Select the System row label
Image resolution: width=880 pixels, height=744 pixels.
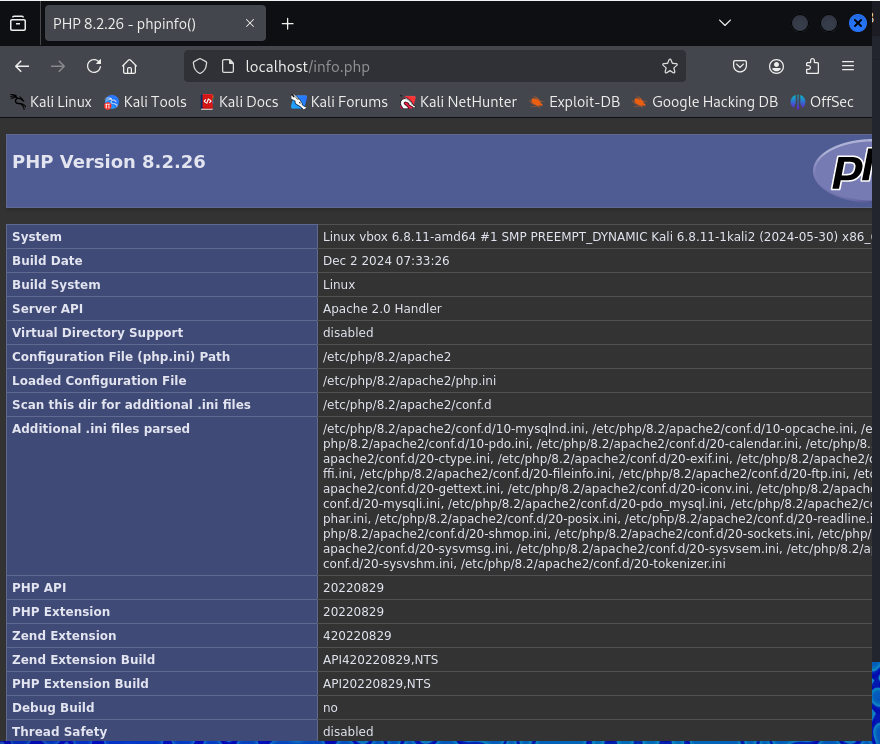coord(37,237)
